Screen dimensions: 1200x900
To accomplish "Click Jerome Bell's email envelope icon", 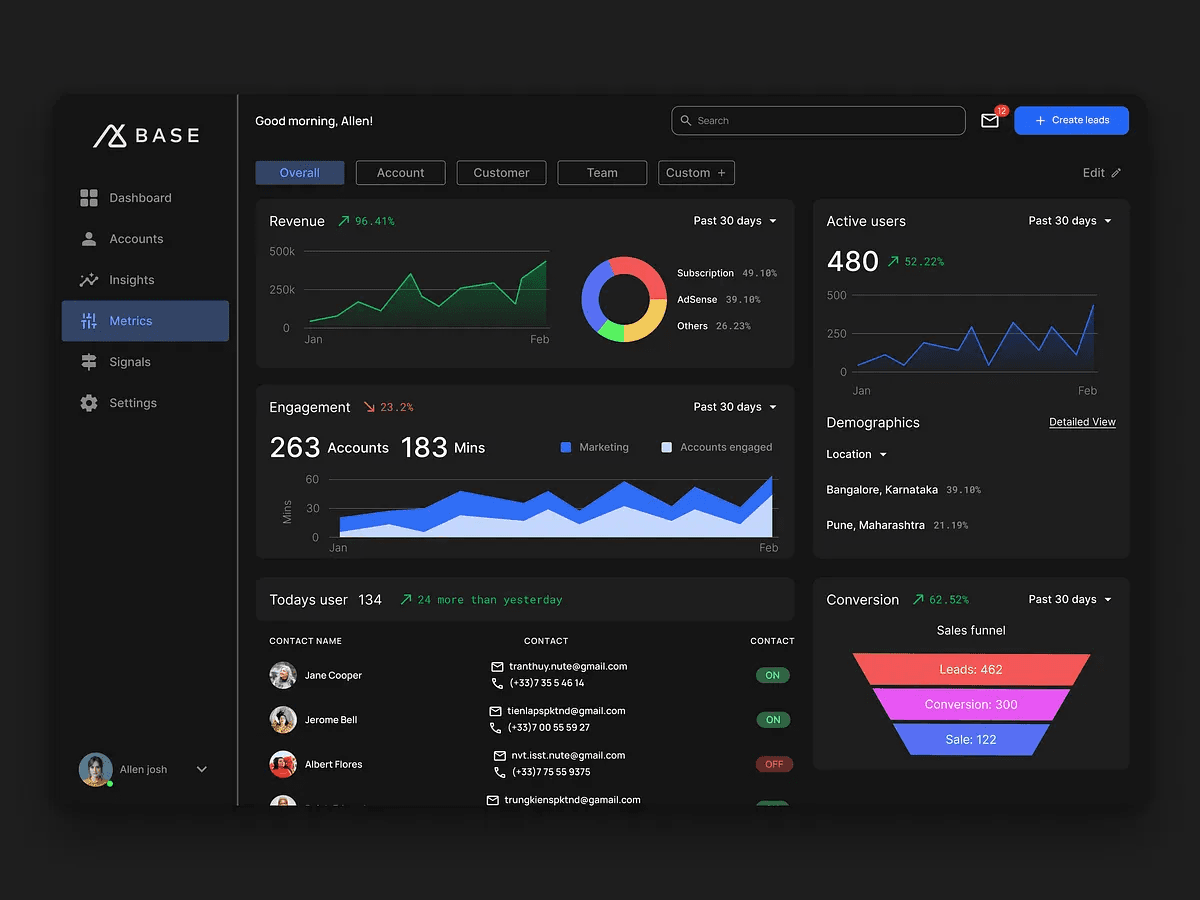I will 495,711.
